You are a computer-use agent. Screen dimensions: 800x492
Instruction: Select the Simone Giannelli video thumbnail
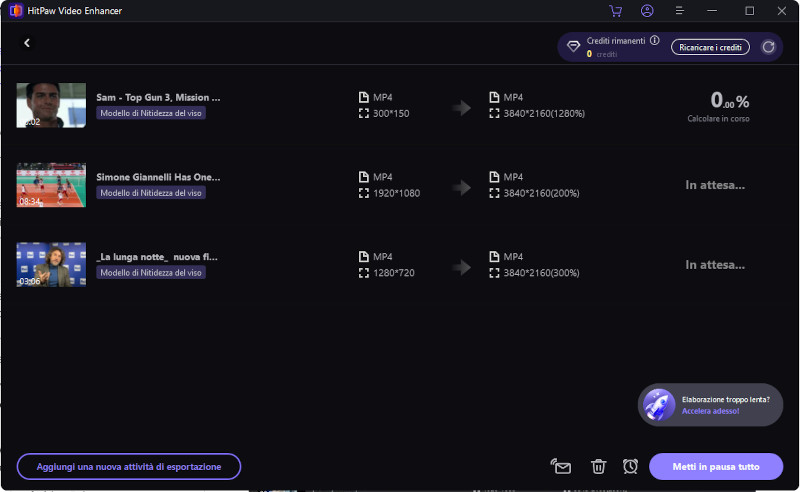(x=51, y=185)
